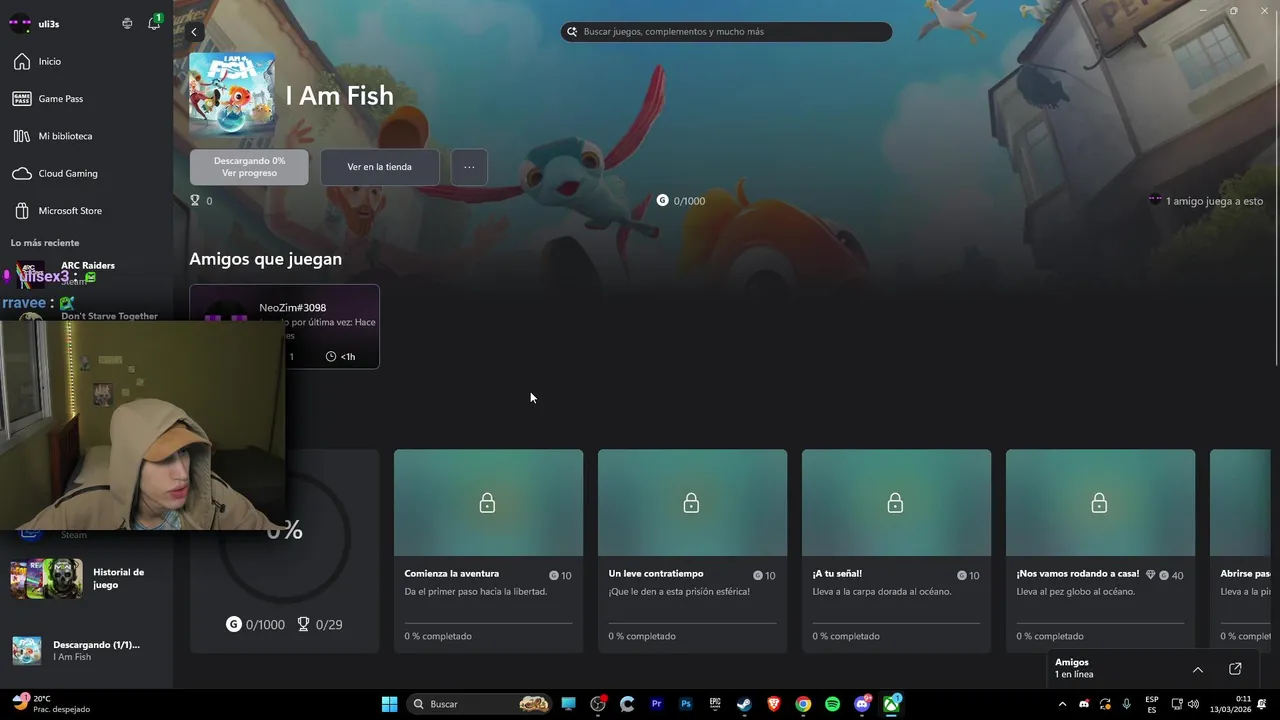Image resolution: width=1280 pixels, height=720 pixels.
Task: Show hidden system tray icons
Action: pos(1063,704)
